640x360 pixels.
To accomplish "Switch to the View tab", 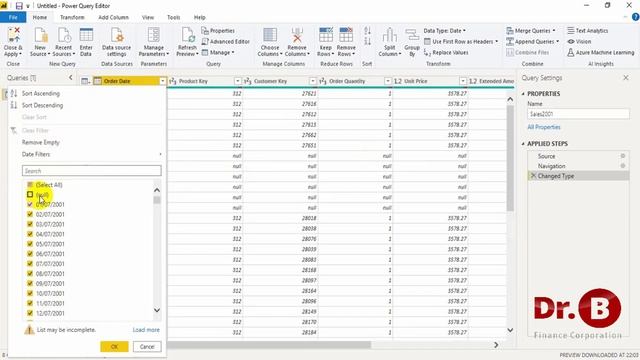I will point(148,17).
